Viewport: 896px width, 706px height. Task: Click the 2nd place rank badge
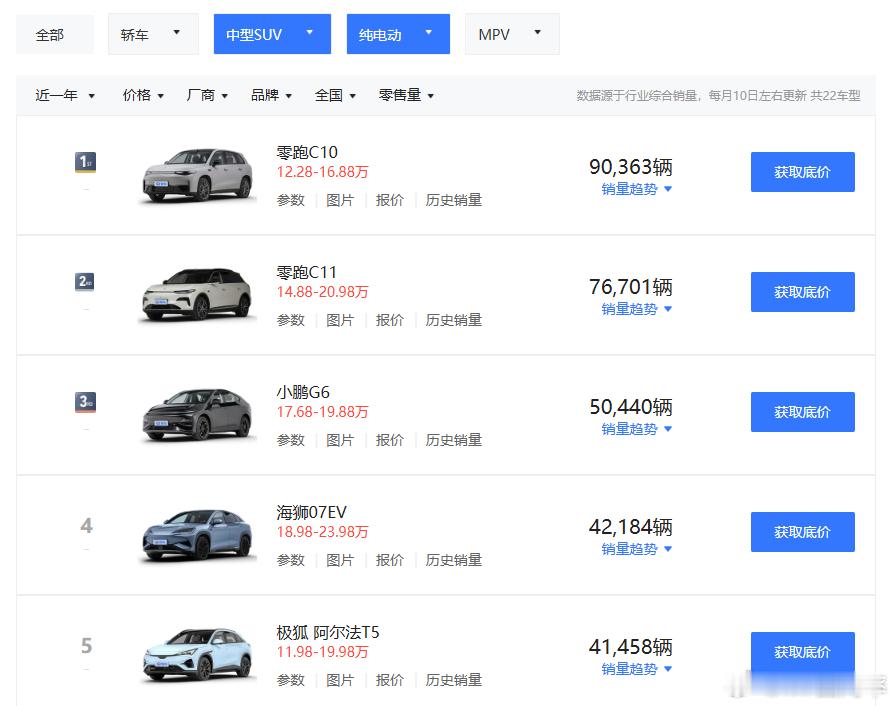86,282
